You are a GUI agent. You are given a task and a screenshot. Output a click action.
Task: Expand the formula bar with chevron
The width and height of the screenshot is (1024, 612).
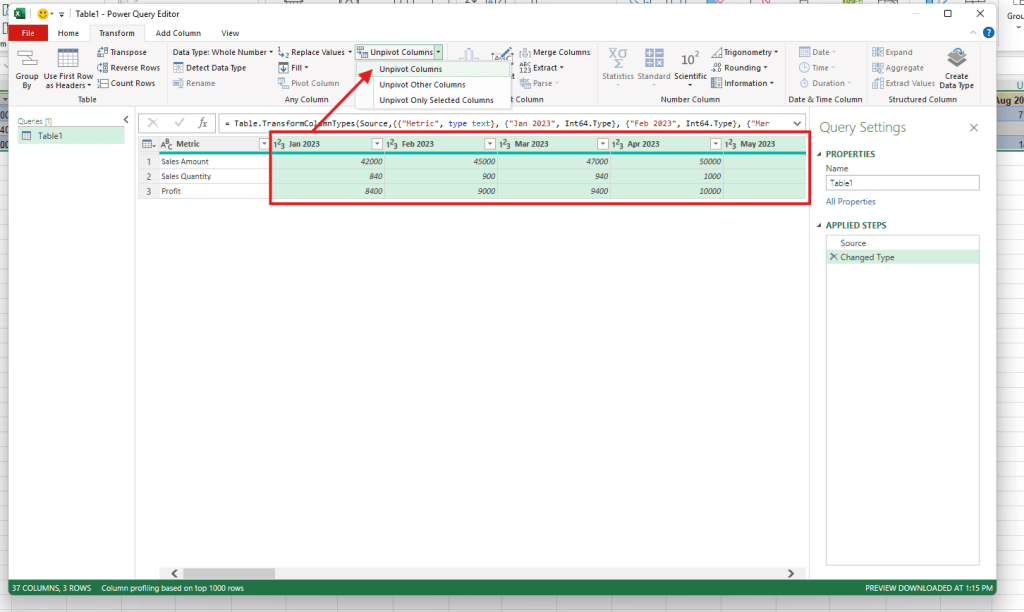pyautogui.click(x=796, y=123)
